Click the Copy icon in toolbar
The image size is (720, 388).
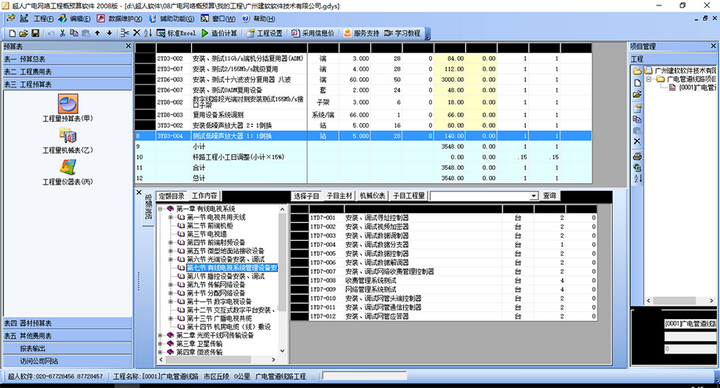click(x=74, y=33)
